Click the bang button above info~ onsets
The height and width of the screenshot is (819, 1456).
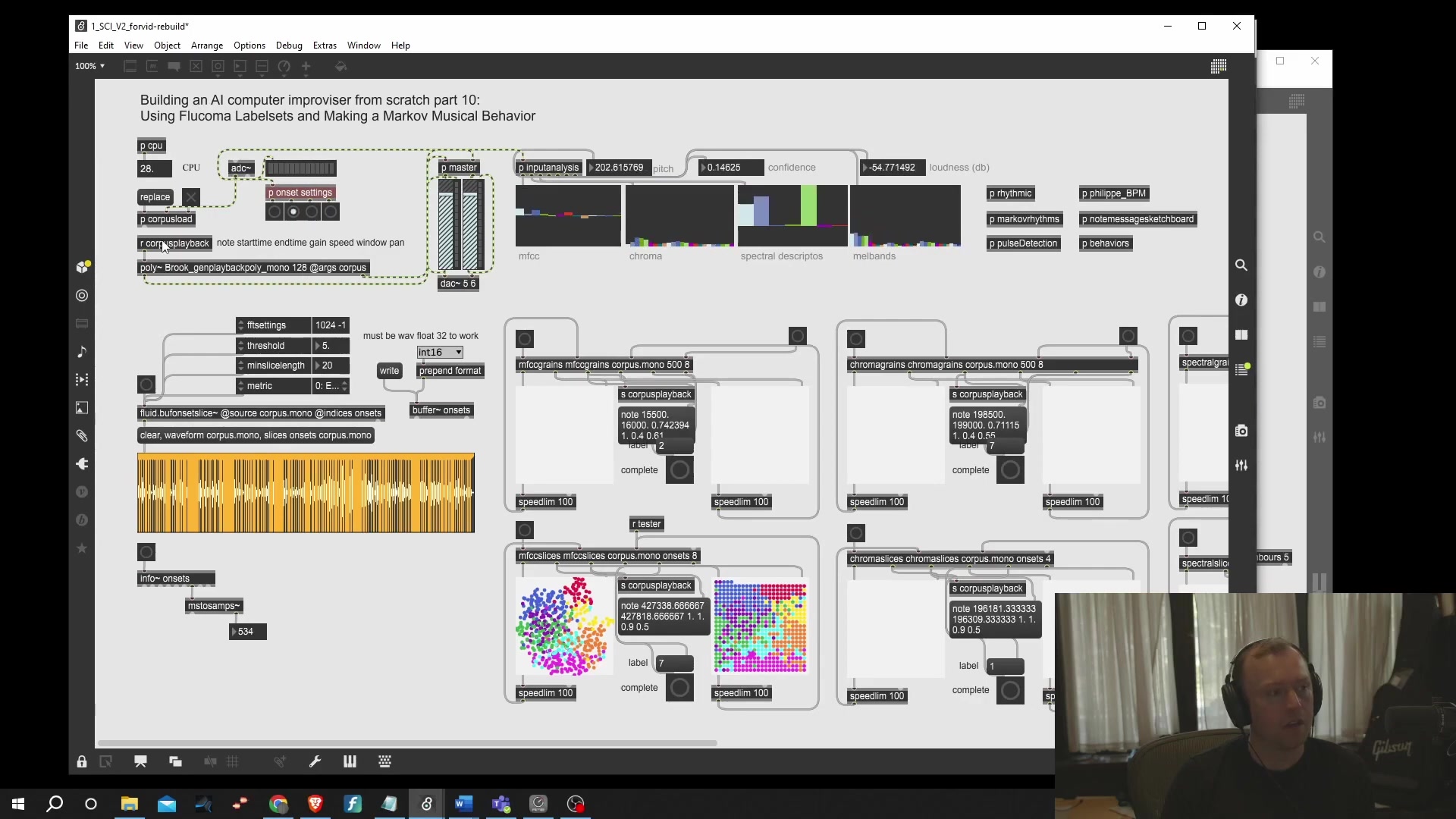(x=146, y=552)
